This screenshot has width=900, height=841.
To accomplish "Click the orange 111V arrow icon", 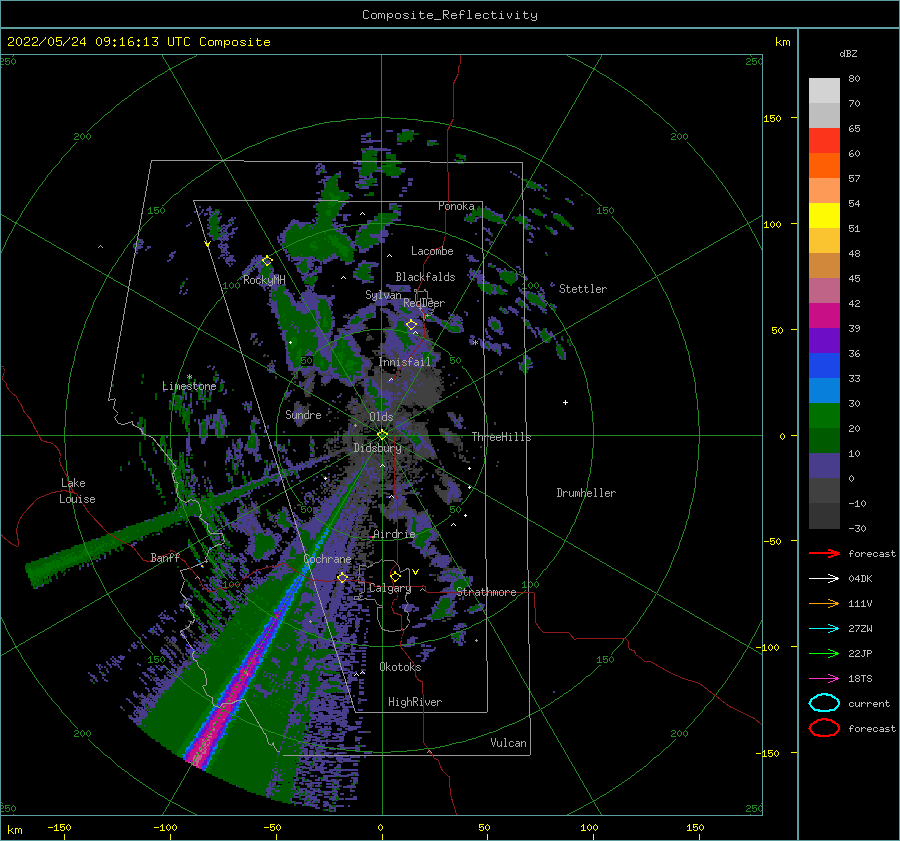I will click(x=824, y=603).
